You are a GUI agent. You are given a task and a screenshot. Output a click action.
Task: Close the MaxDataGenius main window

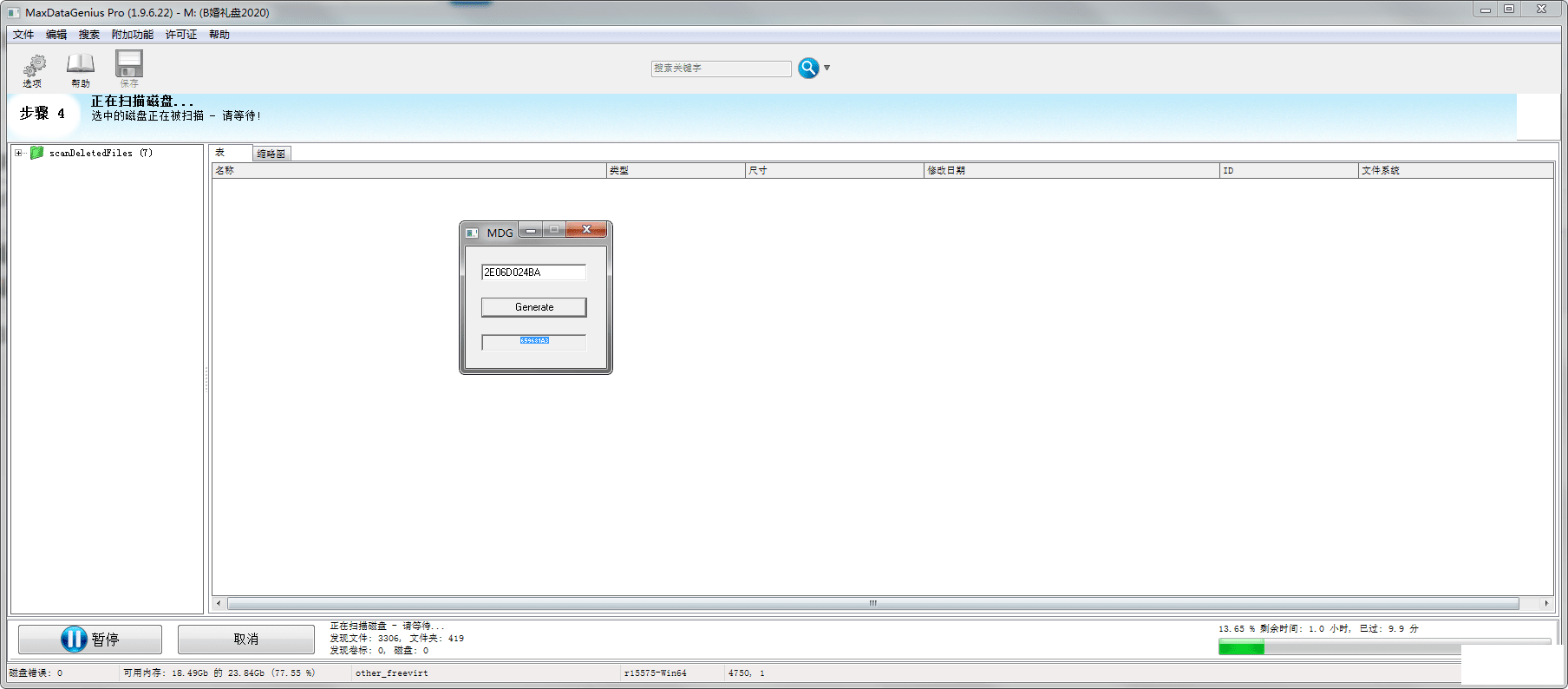pyautogui.click(x=1541, y=10)
